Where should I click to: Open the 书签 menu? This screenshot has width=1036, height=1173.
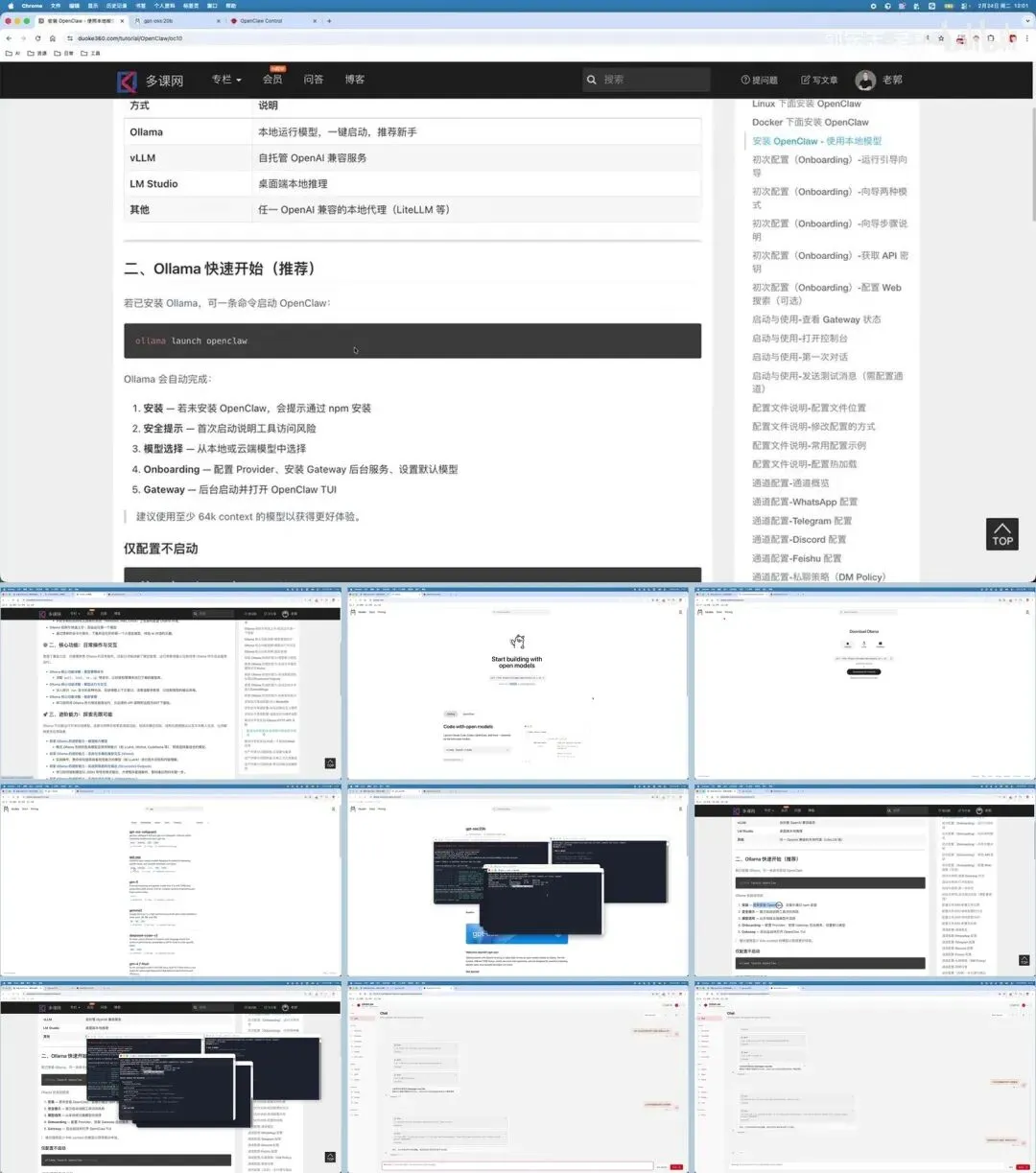tap(141, 5)
